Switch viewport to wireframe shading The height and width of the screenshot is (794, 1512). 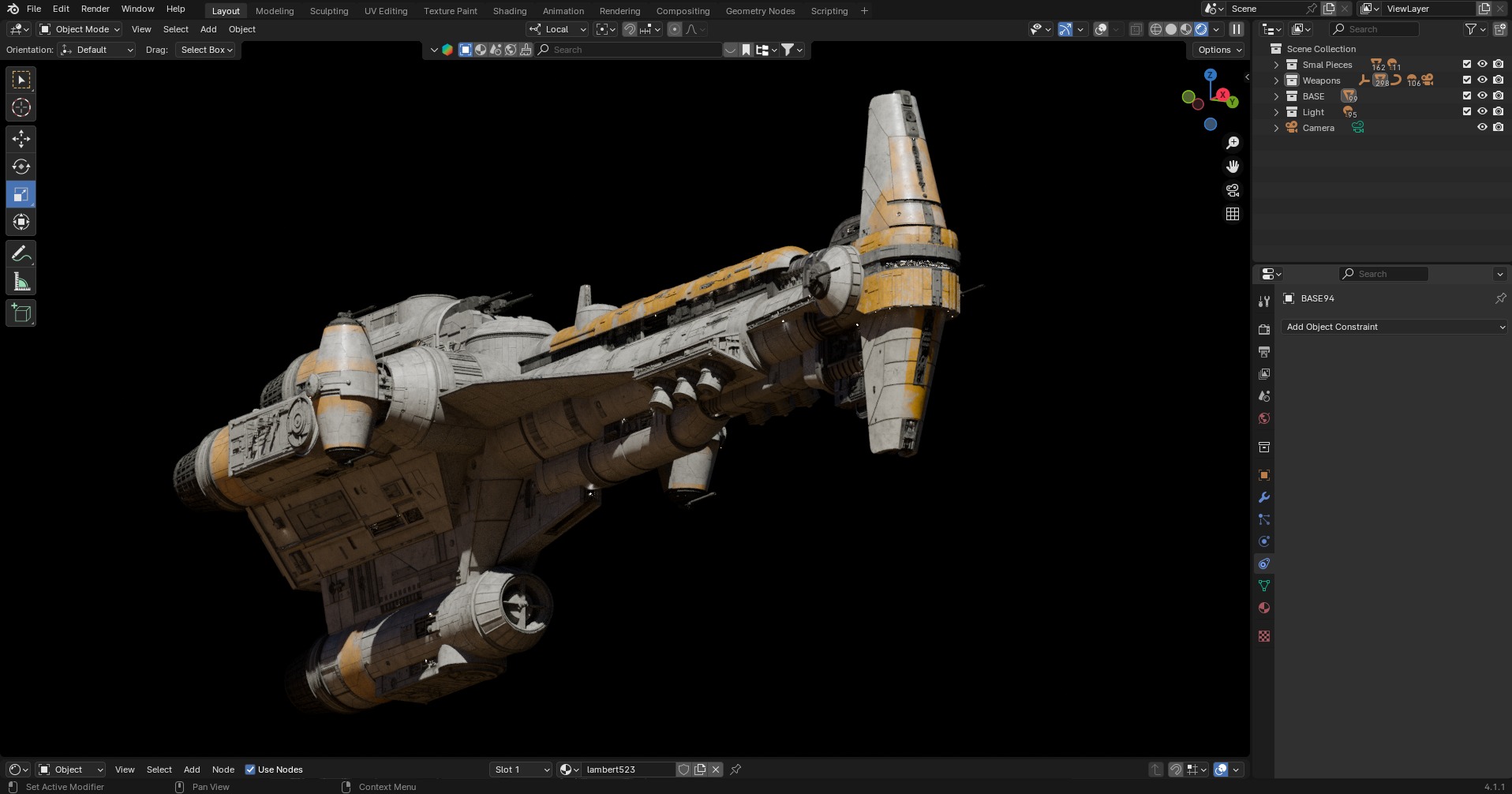pos(1156,29)
